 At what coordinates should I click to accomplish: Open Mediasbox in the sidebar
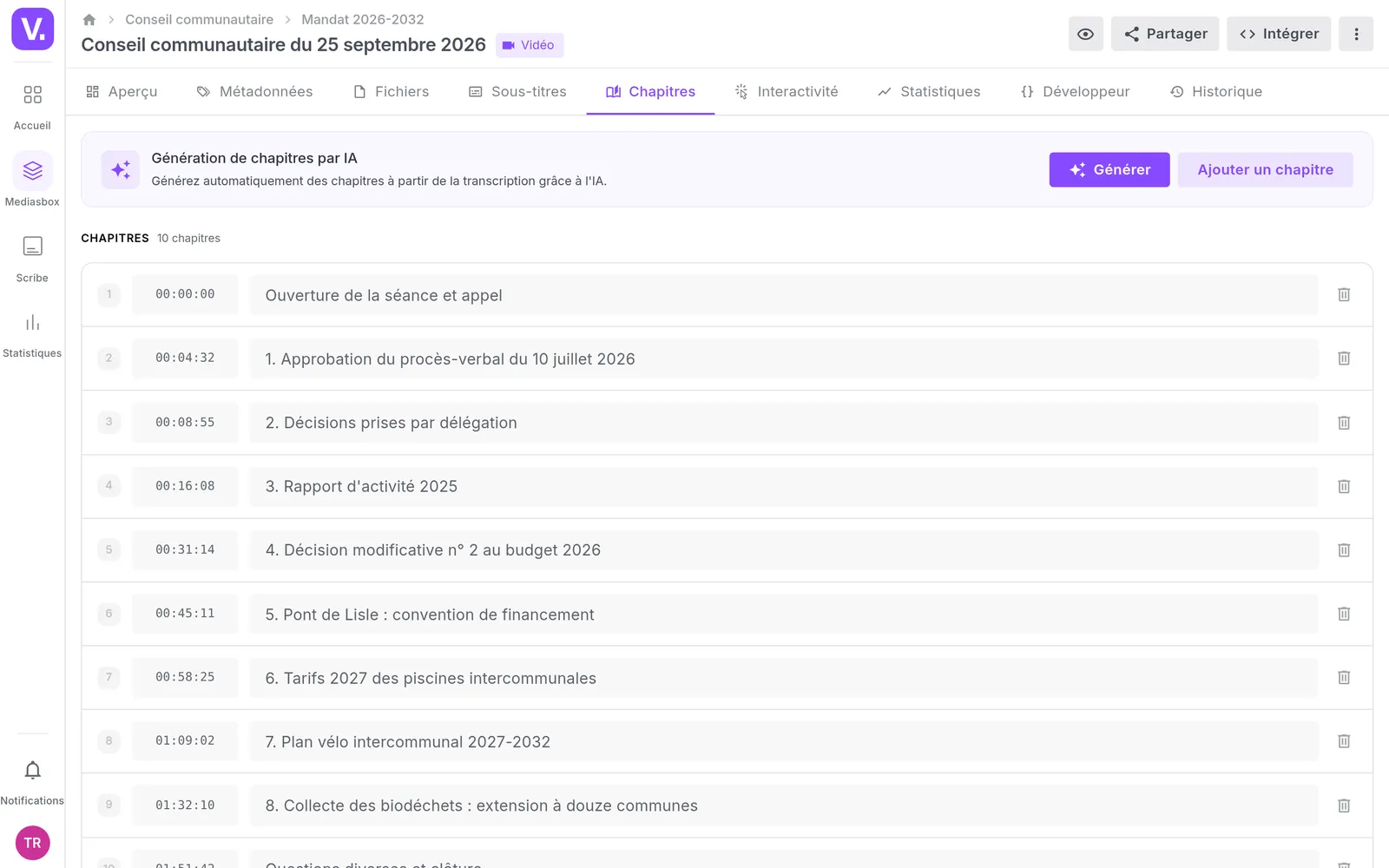(32, 181)
